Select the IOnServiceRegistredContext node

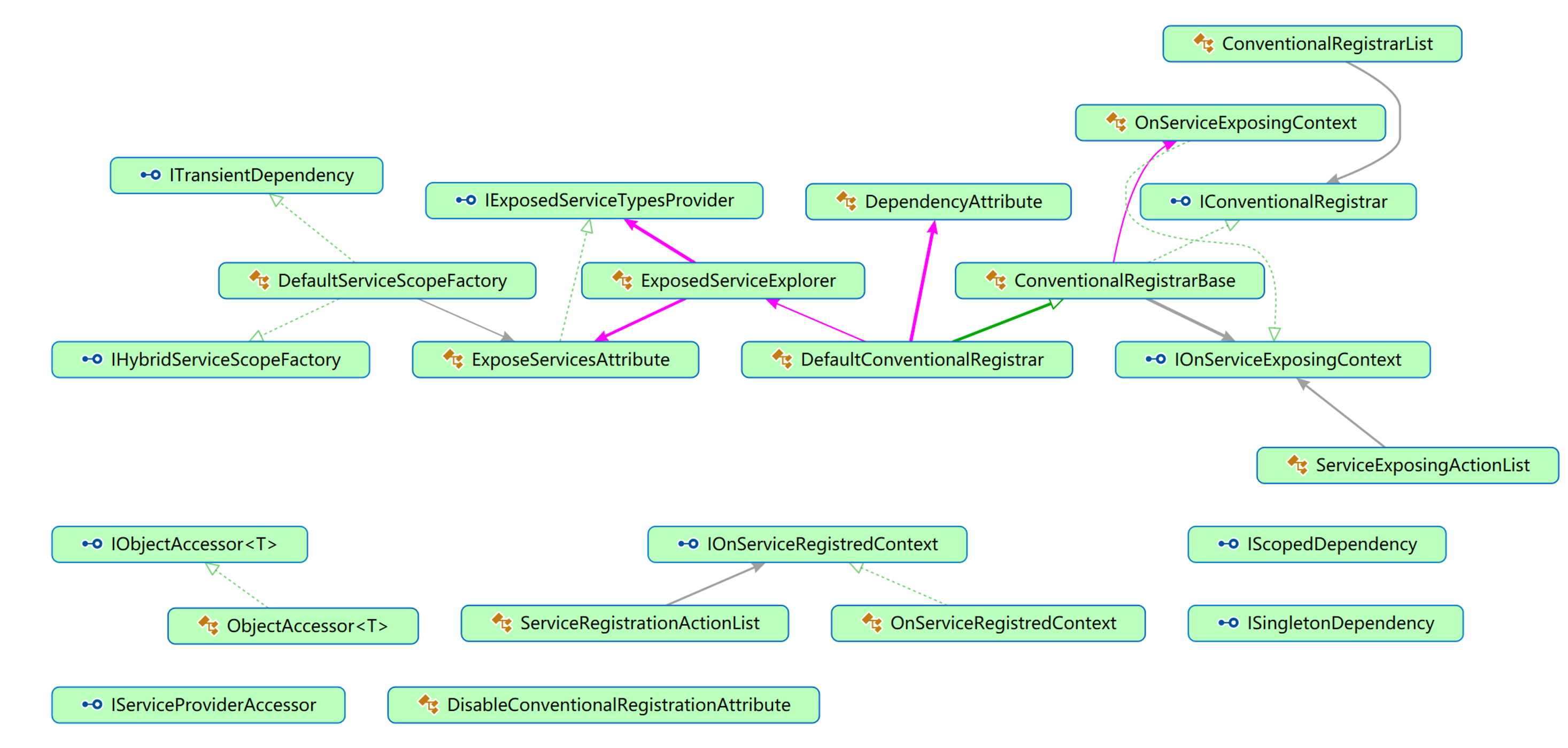click(821, 544)
